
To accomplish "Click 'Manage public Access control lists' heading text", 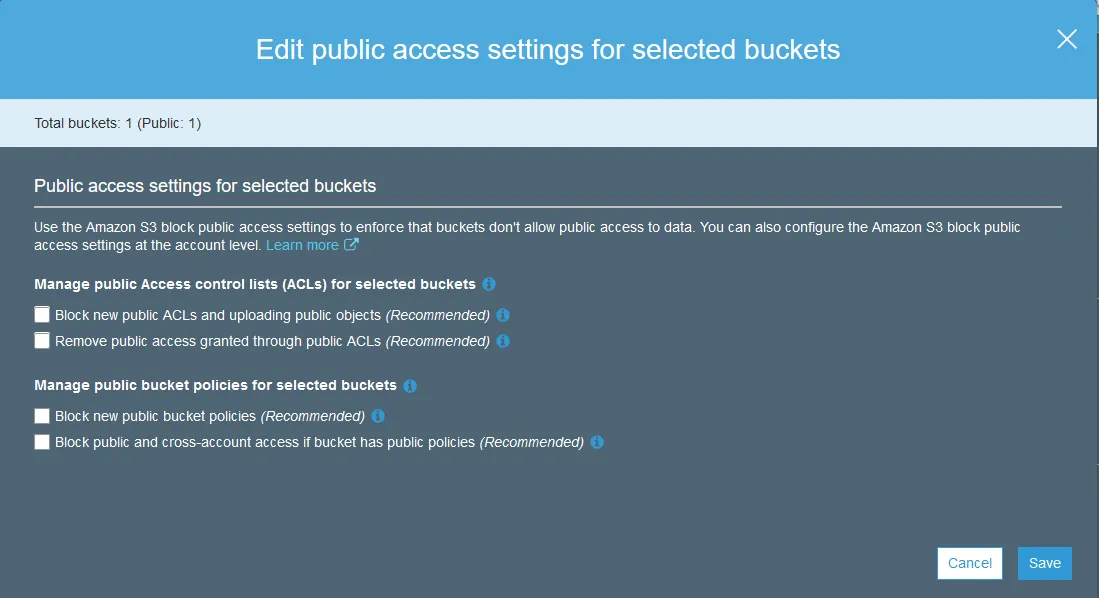I will (x=254, y=284).
